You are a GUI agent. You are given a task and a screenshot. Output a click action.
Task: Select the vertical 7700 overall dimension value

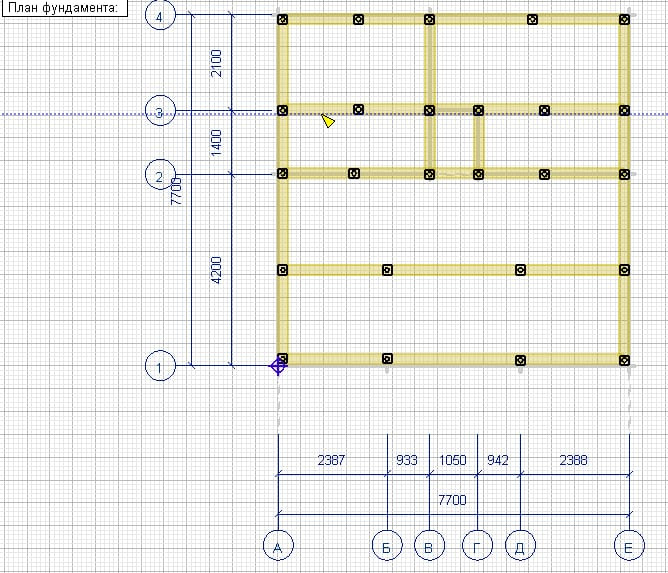click(176, 191)
